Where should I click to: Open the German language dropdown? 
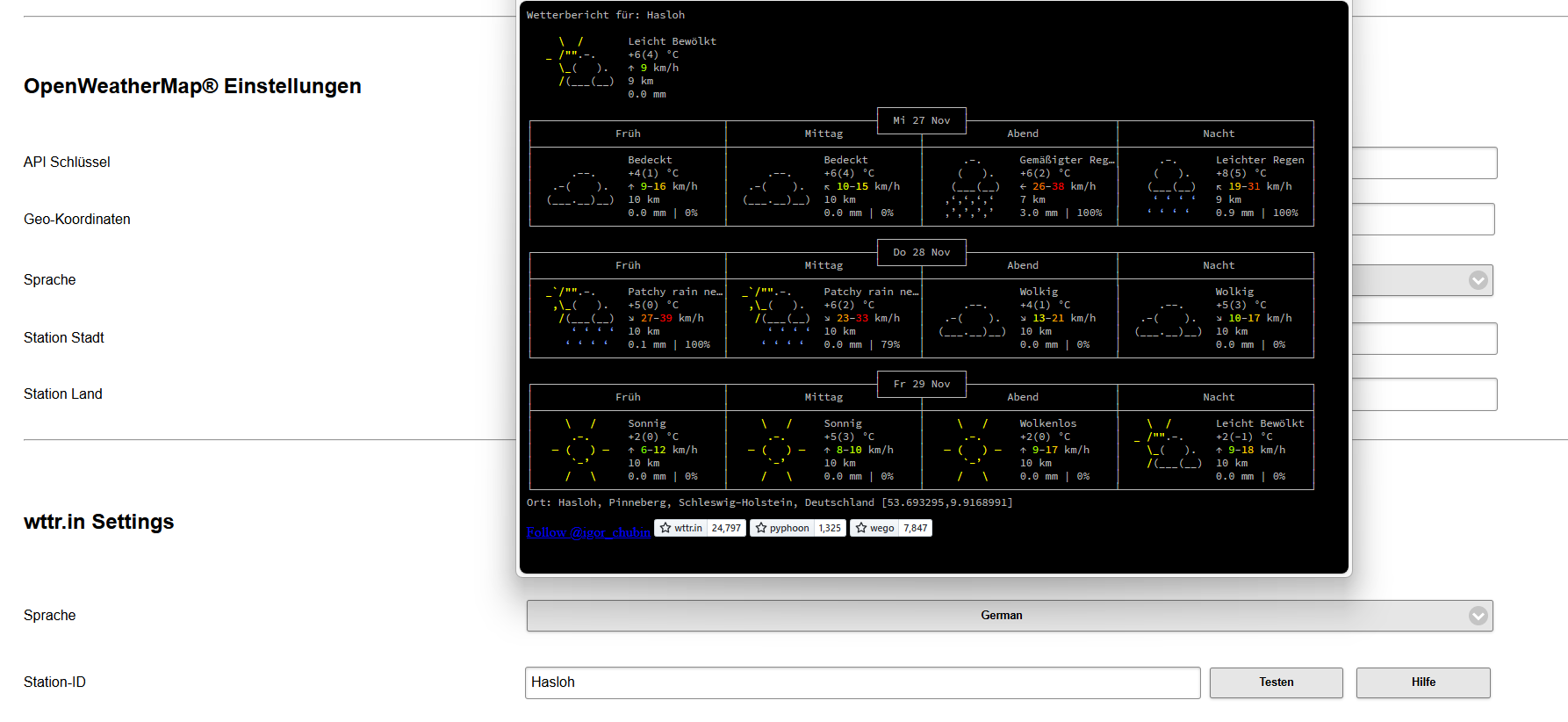[x=1010, y=616]
